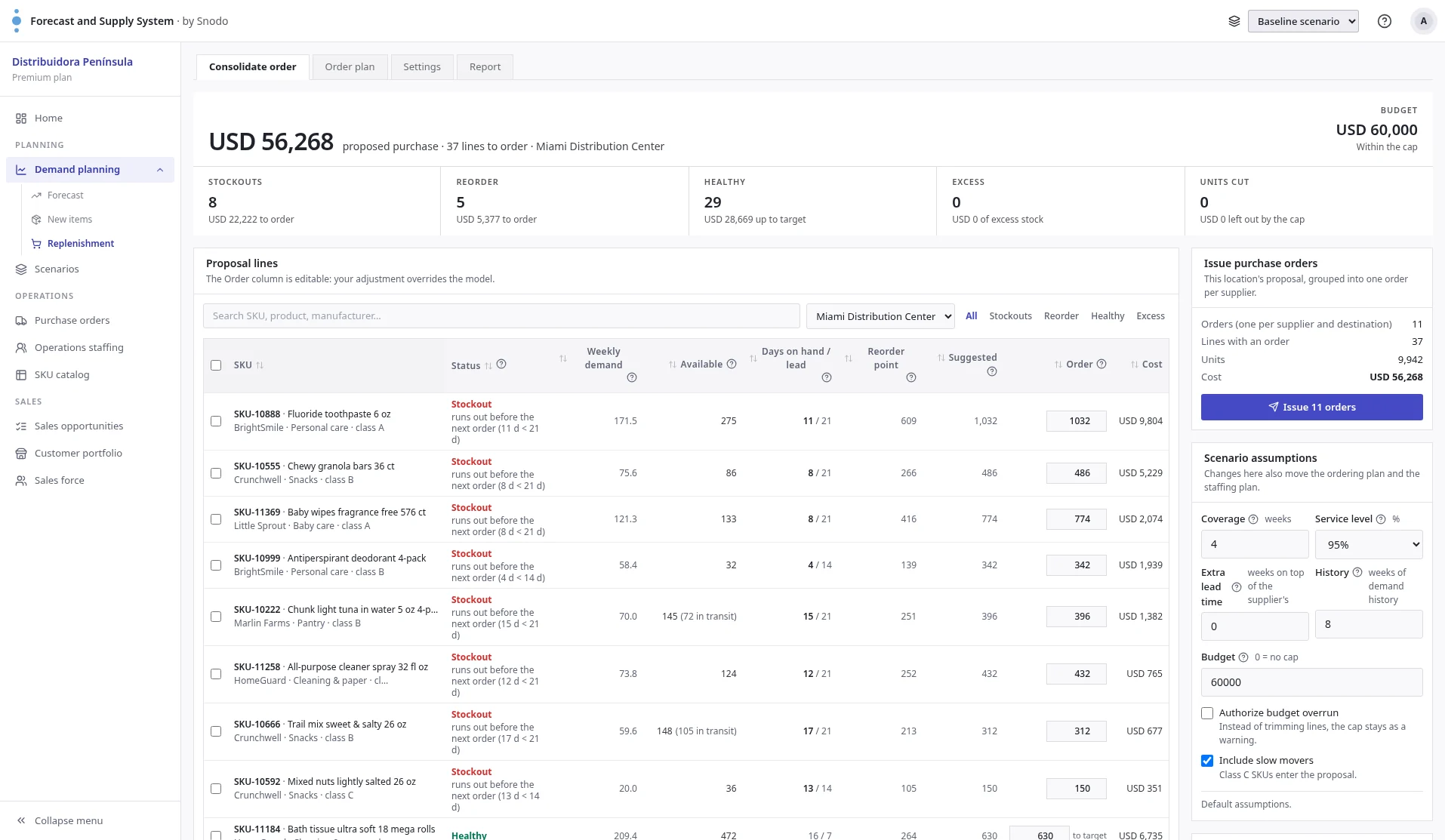The height and width of the screenshot is (840, 1445).
Task: Filter proposal lines by Healthy
Action: [x=1108, y=316]
